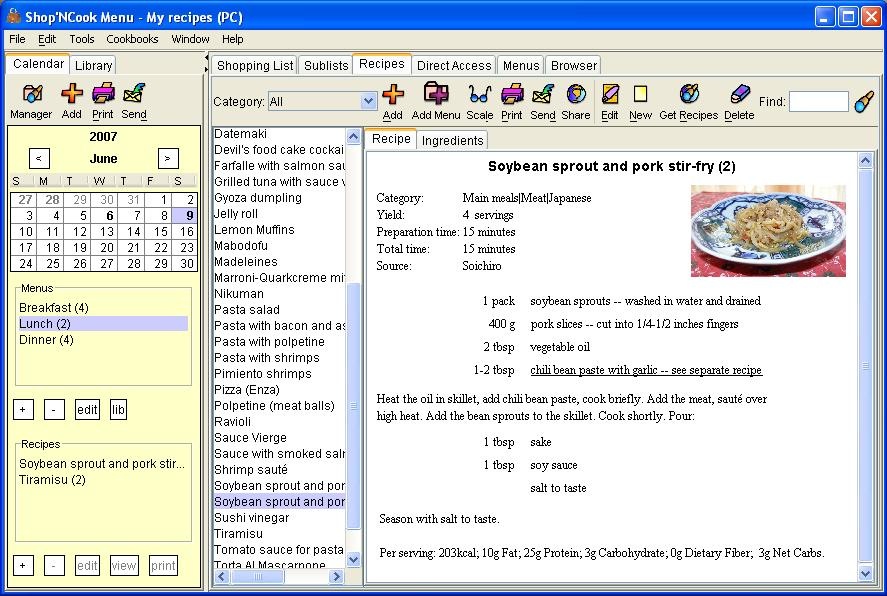Switch to the Ingredients tab
The height and width of the screenshot is (596, 887).
tap(453, 140)
